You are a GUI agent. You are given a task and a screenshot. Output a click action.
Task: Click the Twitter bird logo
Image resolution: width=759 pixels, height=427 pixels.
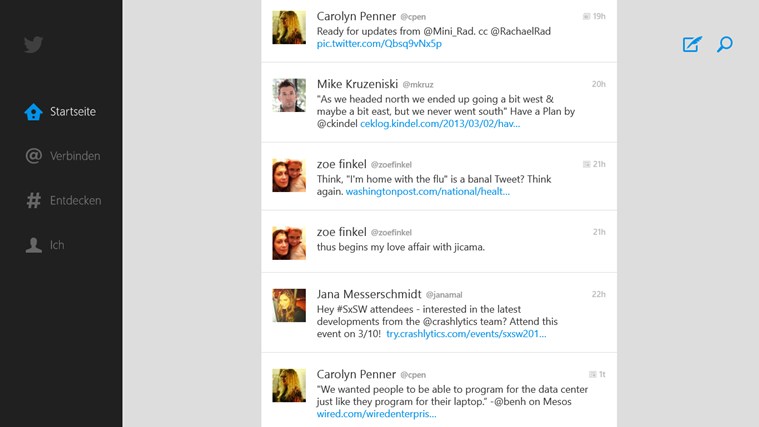point(33,45)
